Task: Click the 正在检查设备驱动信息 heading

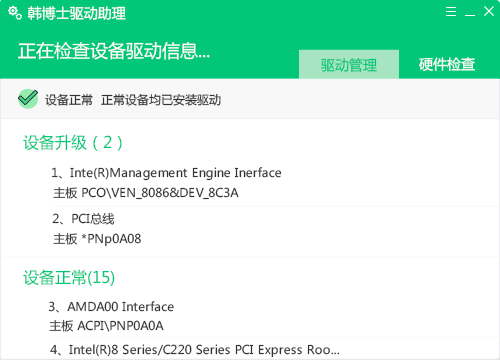Action: click(x=114, y=51)
